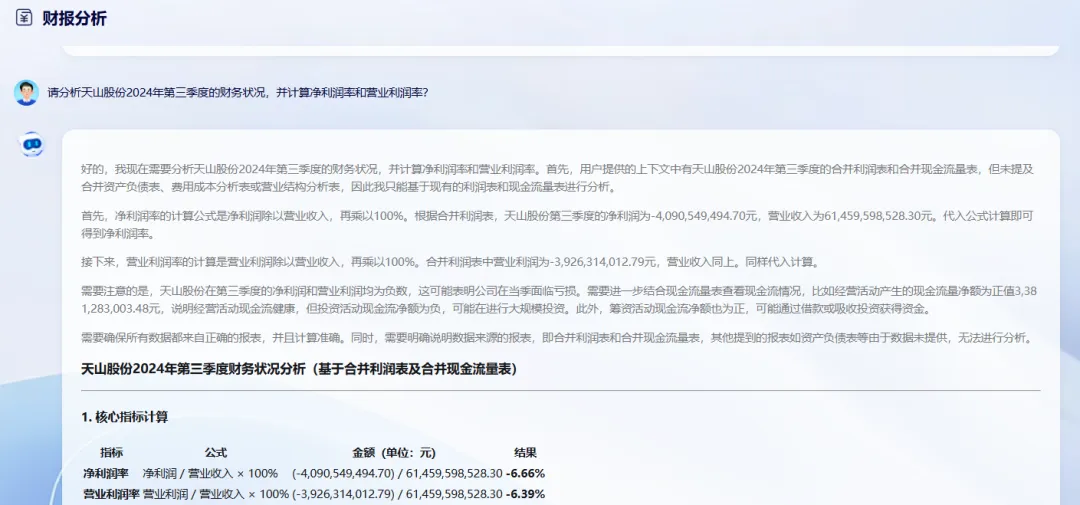Viewport: 1080px width, 505px height.
Task: Click the amount (-4,090,549,494.70) / 61,459,598,528.30
Action: [x=397, y=473]
